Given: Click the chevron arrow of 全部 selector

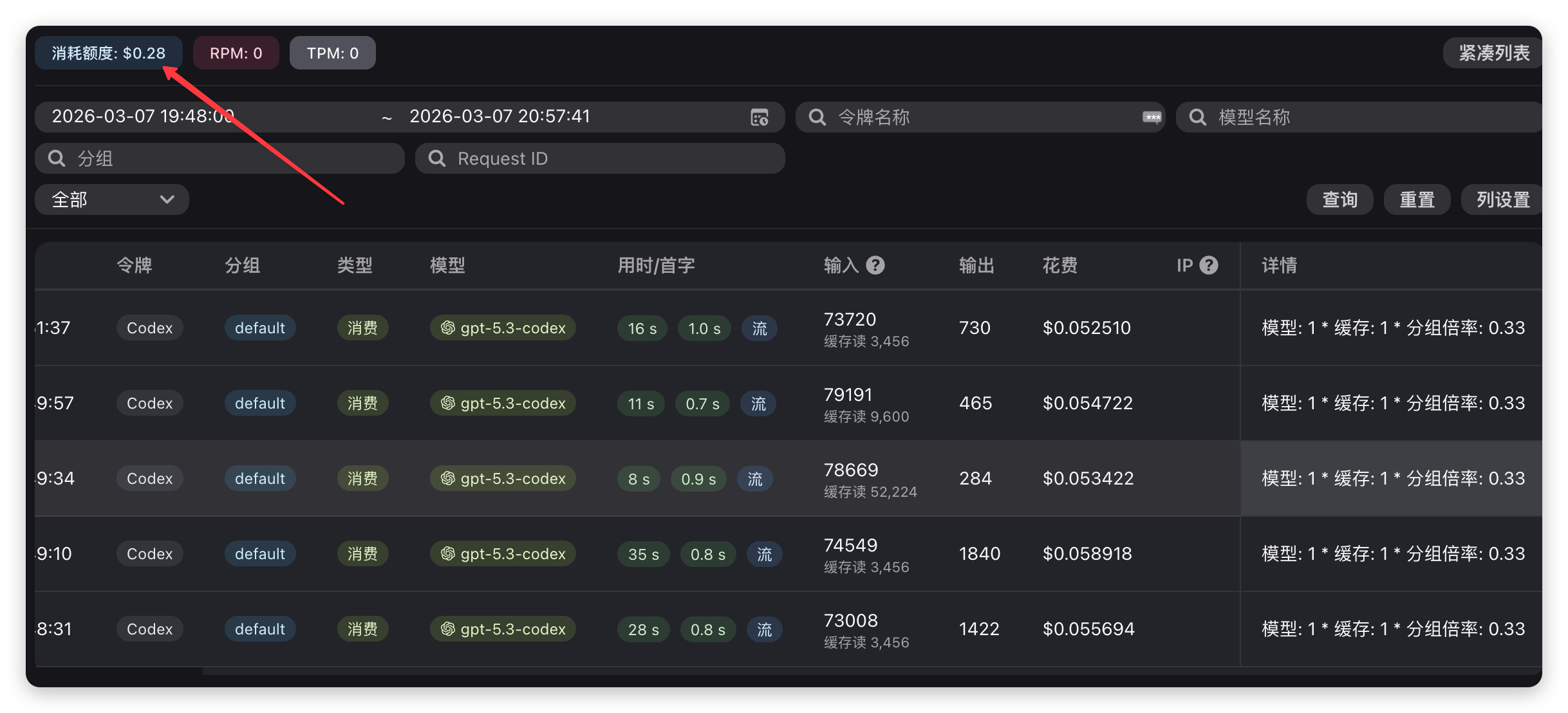Looking at the screenshot, I should [x=167, y=199].
